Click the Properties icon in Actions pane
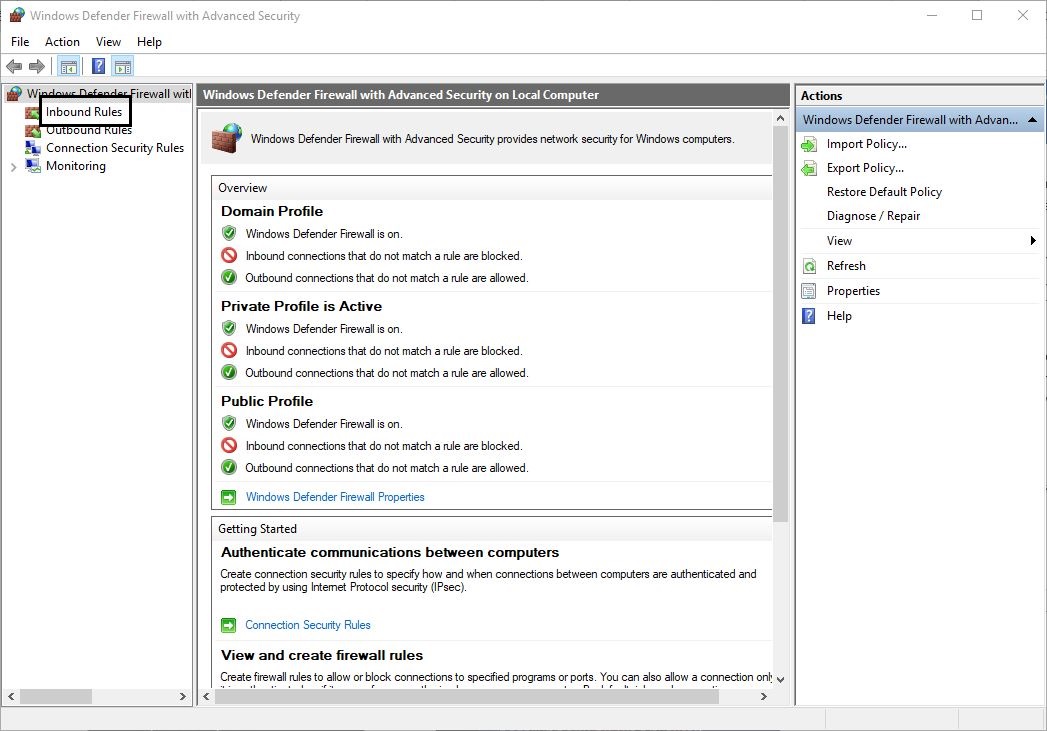Screen dimensions: 1047x731 pyautogui.click(x=809, y=291)
